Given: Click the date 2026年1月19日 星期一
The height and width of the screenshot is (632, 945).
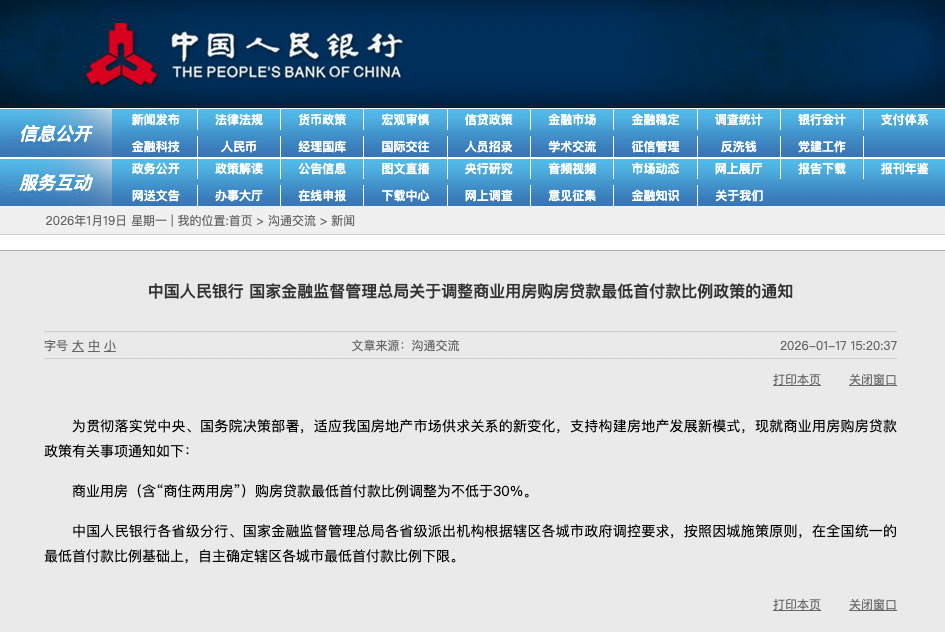Looking at the screenshot, I should [106, 221].
